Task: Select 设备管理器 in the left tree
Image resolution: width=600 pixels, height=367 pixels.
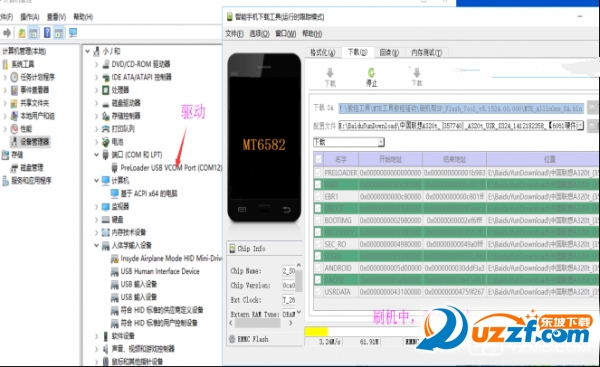Action: point(34,142)
